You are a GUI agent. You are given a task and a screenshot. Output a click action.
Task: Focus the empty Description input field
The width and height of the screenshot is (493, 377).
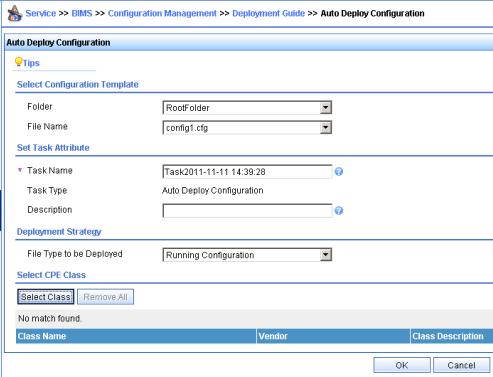coord(247,211)
